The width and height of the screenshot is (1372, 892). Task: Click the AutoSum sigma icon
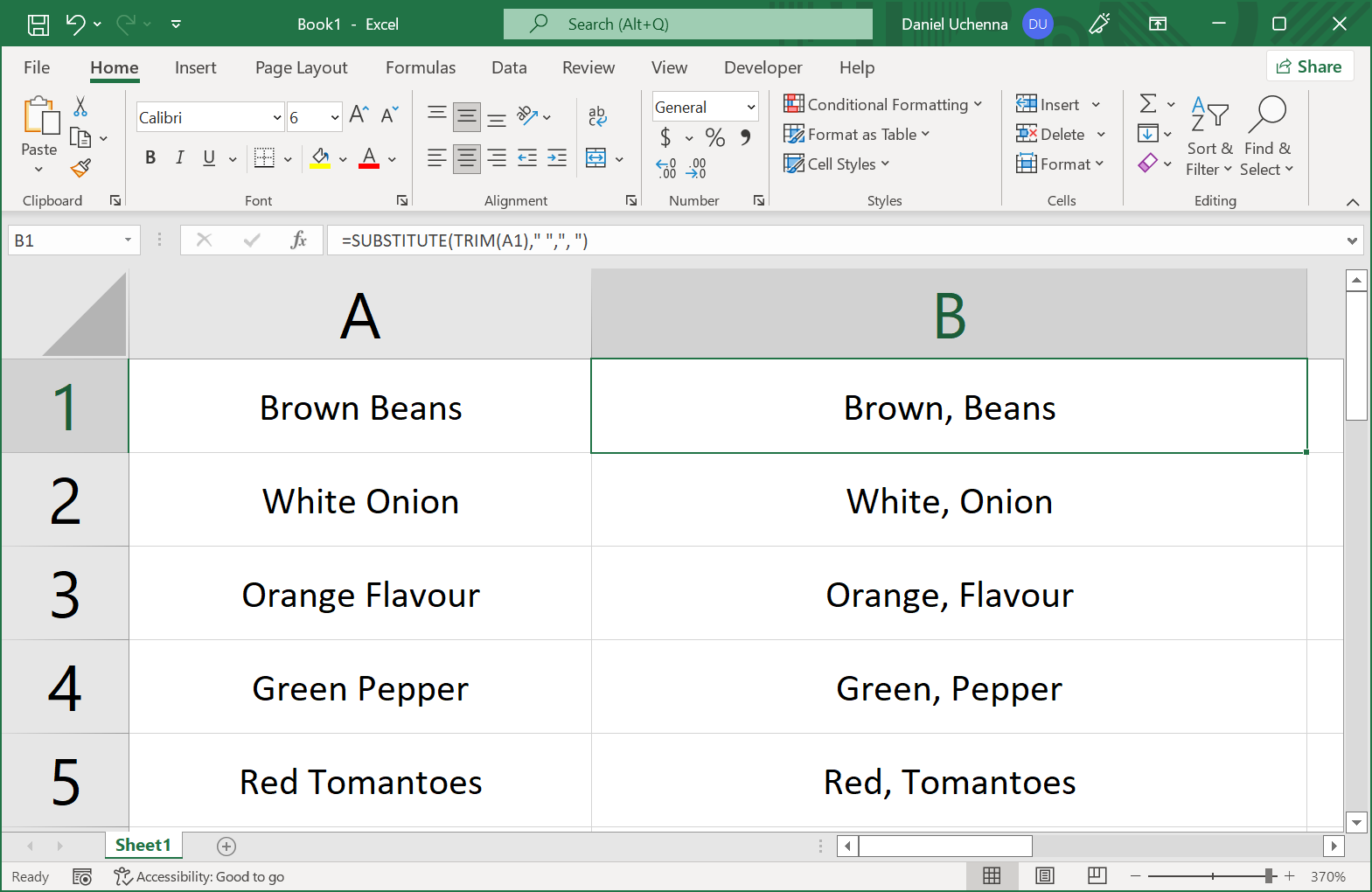coord(1148,104)
